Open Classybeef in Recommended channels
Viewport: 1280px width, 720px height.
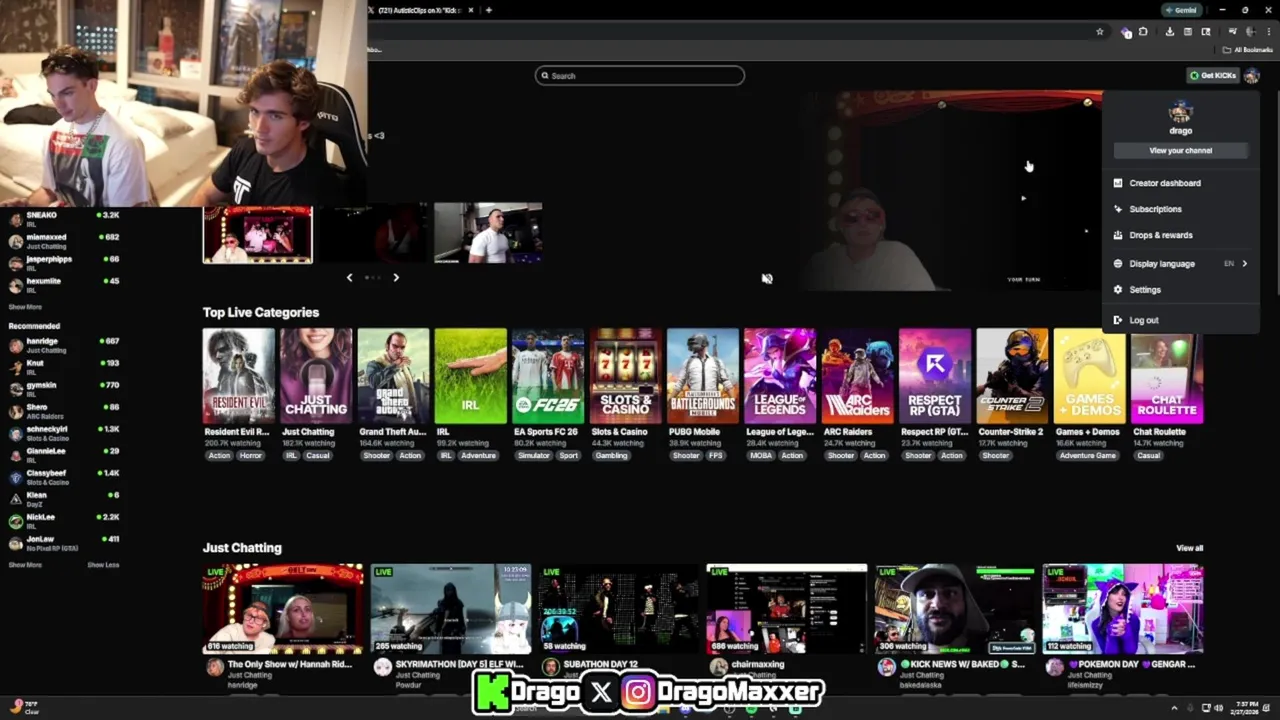point(64,477)
